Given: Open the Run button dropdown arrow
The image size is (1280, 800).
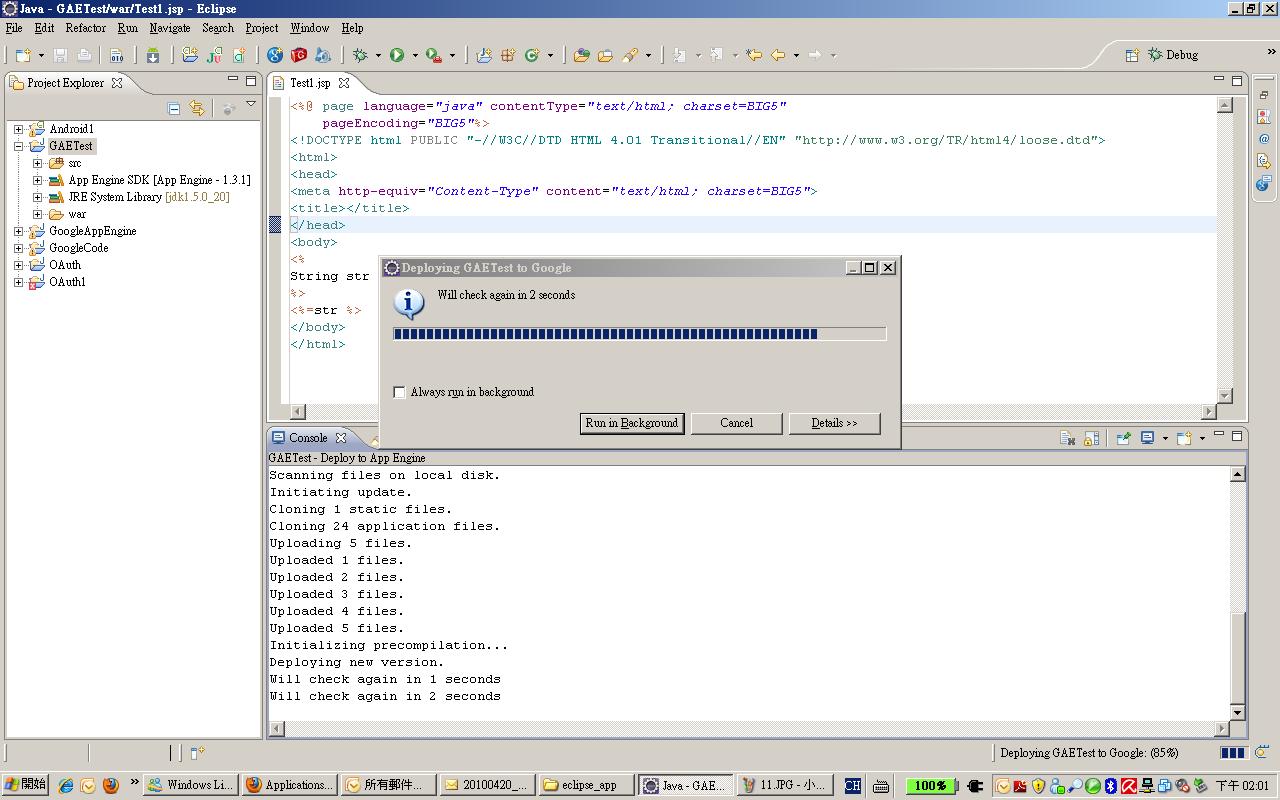Looking at the screenshot, I should (415, 56).
